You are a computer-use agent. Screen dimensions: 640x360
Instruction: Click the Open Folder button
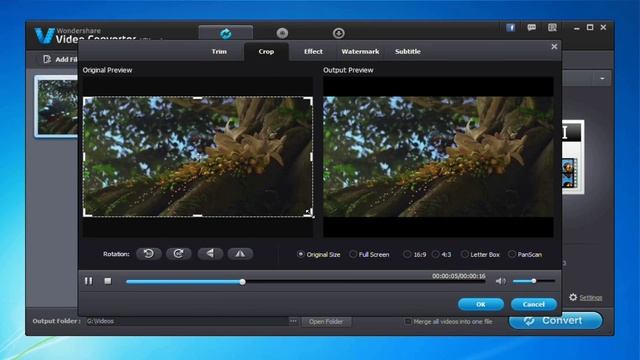click(326, 322)
